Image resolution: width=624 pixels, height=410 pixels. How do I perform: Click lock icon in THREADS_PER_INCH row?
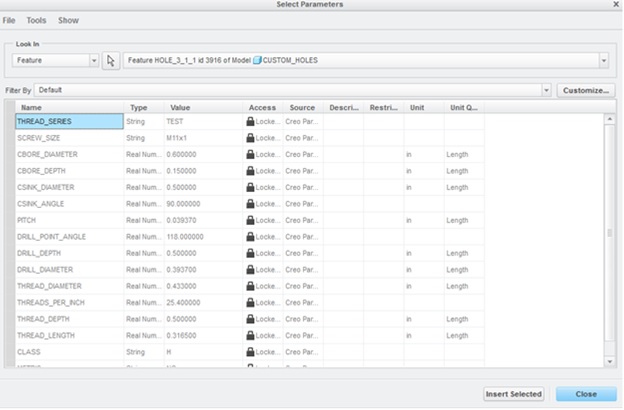[250, 303]
